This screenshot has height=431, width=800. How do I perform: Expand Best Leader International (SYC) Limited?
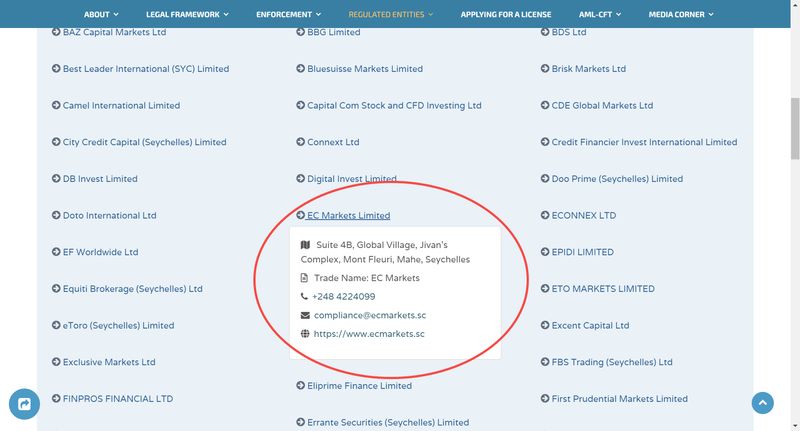click(146, 68)
